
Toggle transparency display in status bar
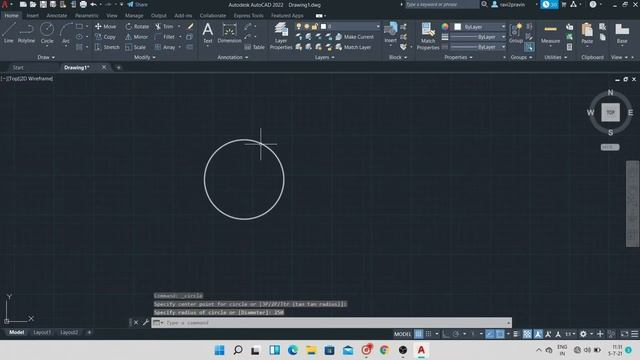(x=527, y=334)
